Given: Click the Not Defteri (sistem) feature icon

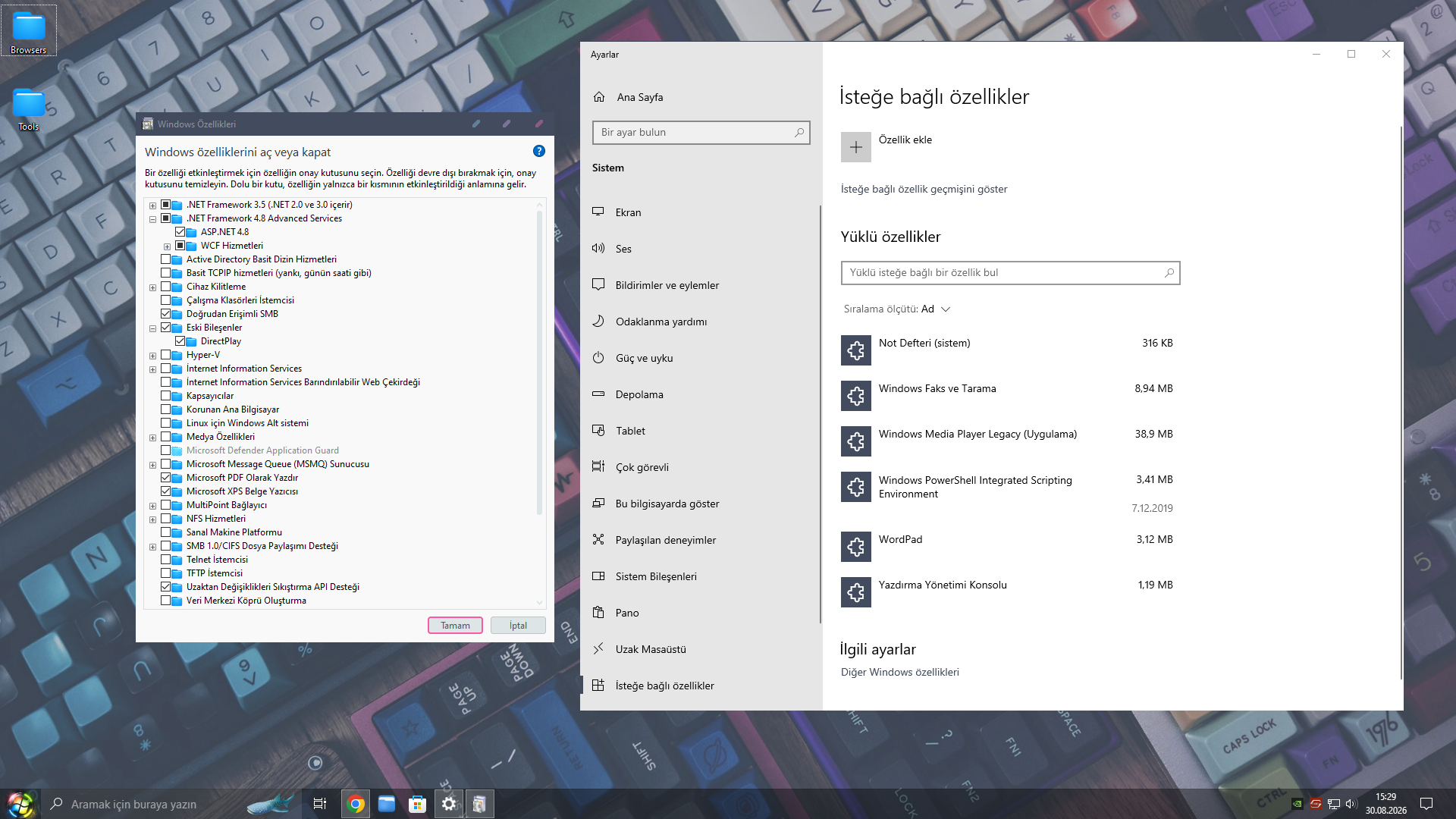Looking at the screenshot, I should click(856, 350).
